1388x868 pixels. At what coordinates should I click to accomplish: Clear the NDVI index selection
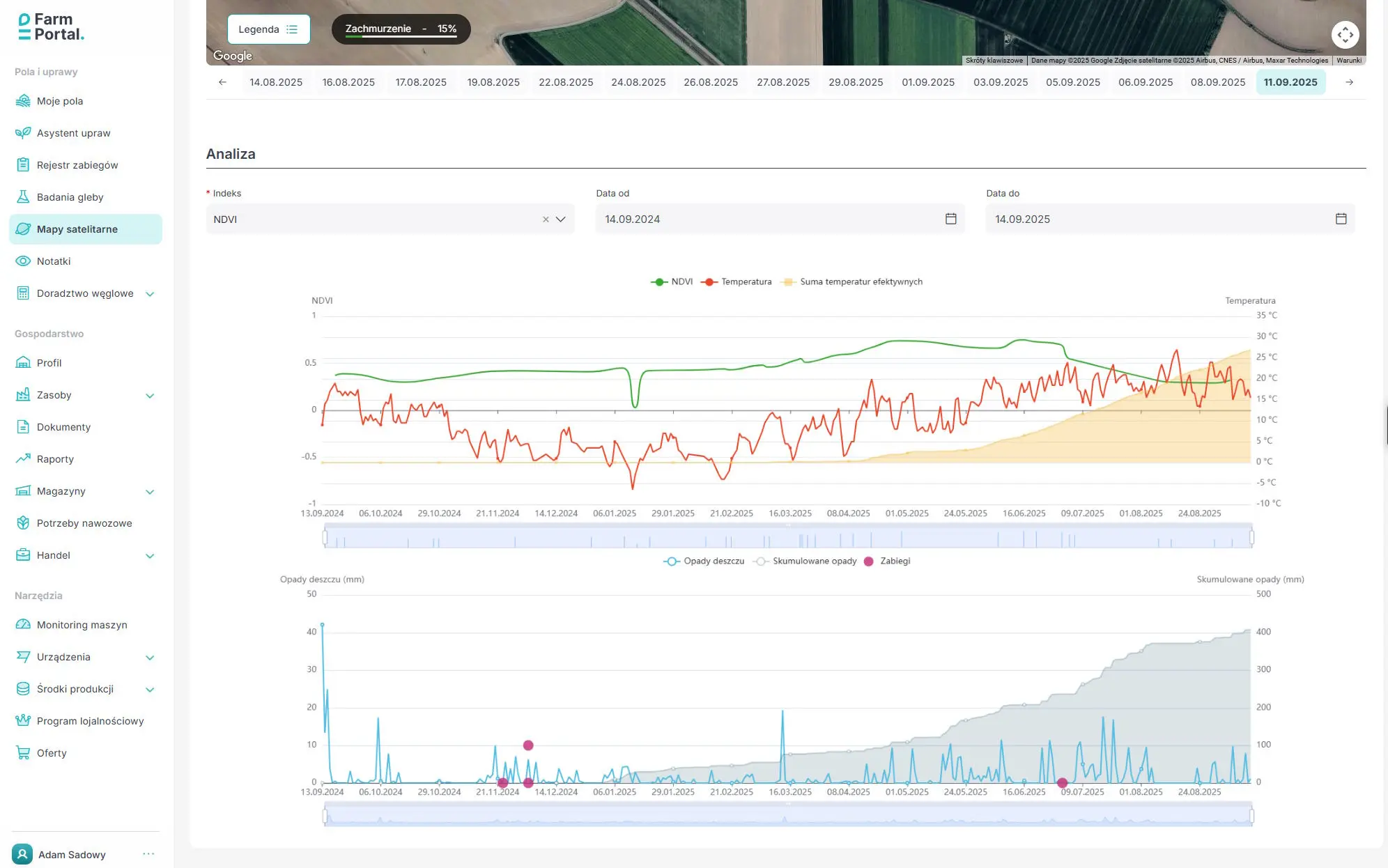pos(546,219)
